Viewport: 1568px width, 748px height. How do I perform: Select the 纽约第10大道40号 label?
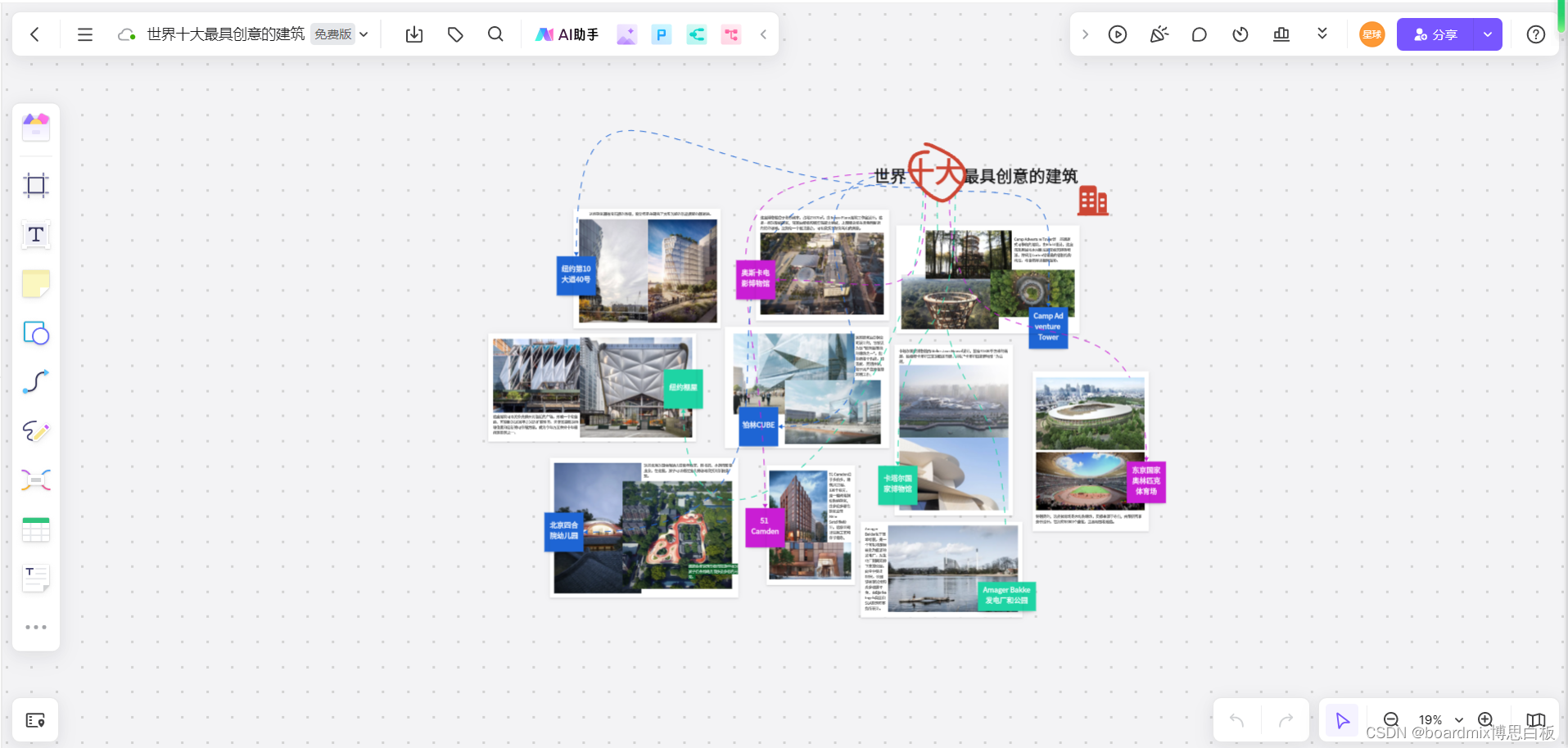pos(576,275)
